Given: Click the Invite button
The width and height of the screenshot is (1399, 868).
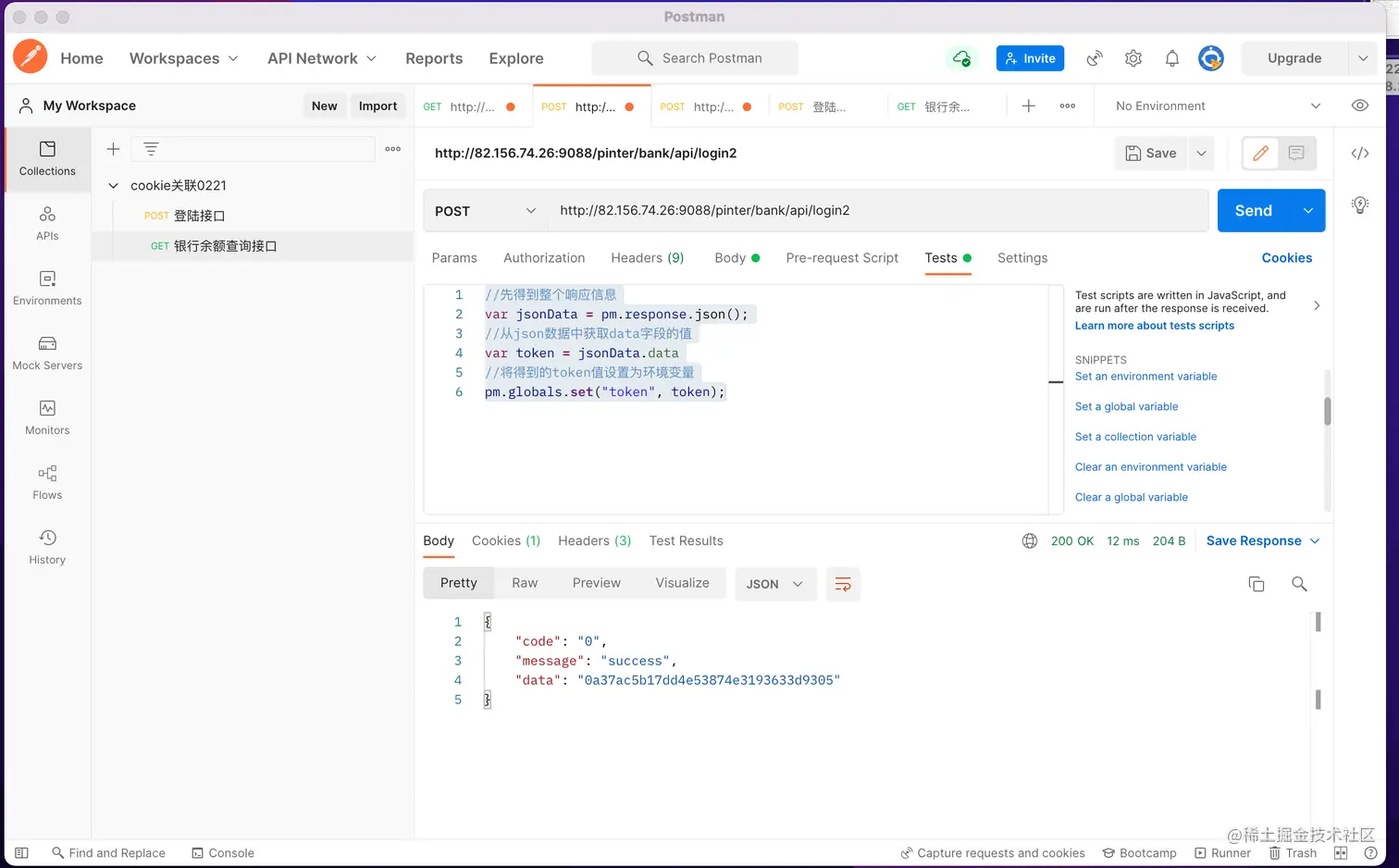Looking at the screenshot, I should pyautogui.click(x=1030, y=58).
